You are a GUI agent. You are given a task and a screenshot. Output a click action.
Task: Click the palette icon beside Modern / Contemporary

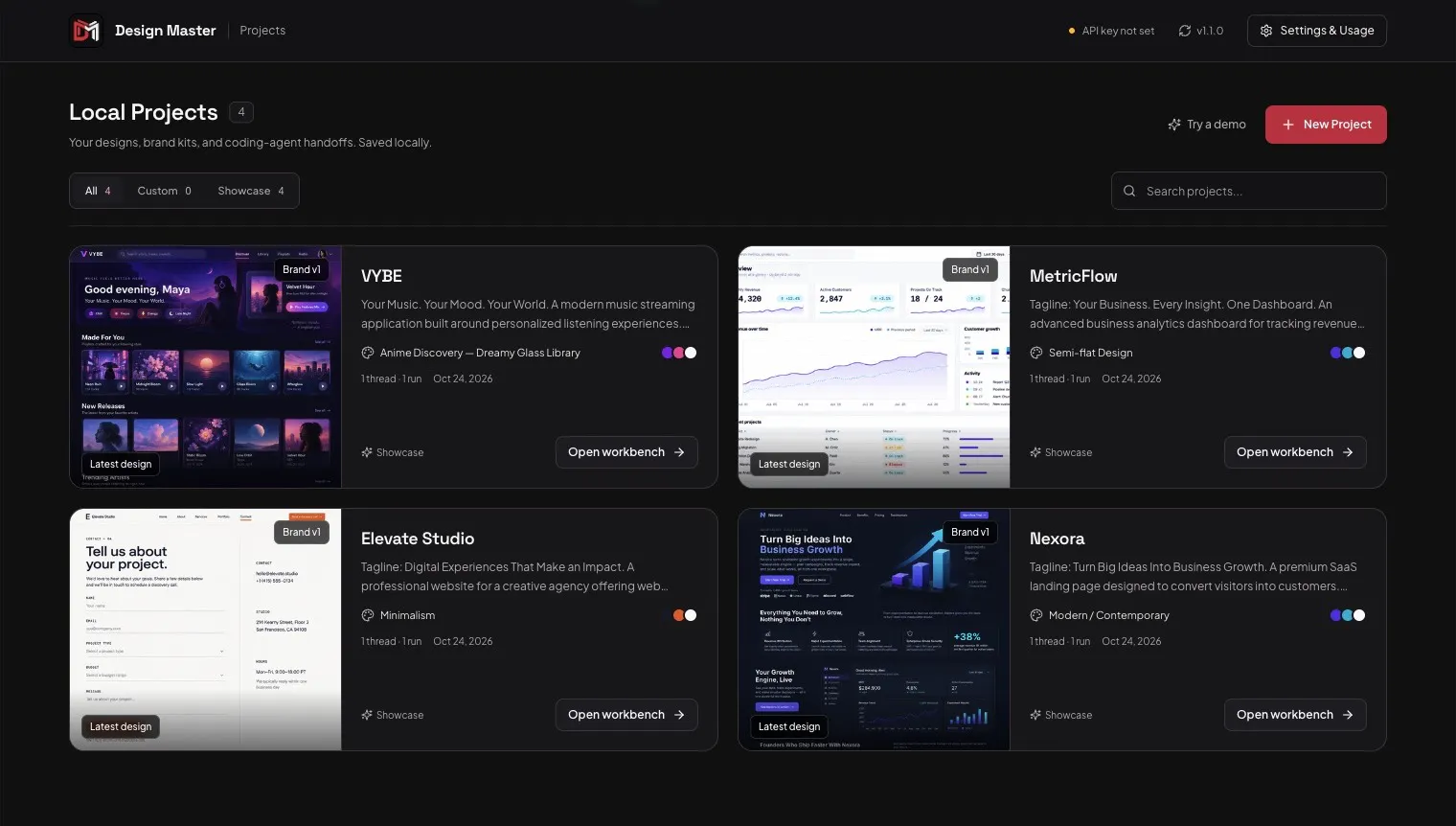click(1035, 615)
